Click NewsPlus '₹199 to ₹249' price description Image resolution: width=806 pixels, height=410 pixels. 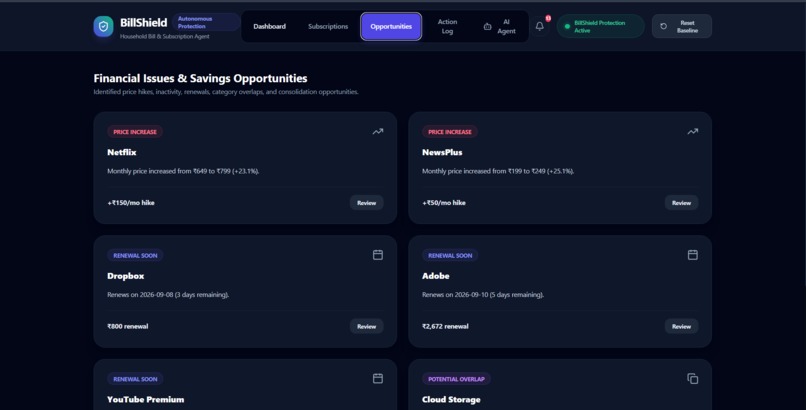[x=498, y=171]
